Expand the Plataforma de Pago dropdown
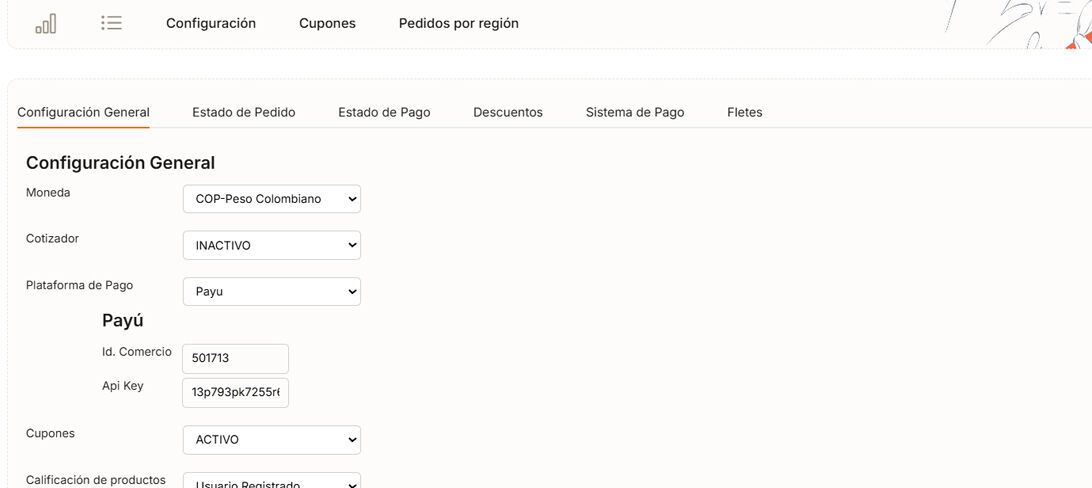1092x488 pixels. click(271, 291)
